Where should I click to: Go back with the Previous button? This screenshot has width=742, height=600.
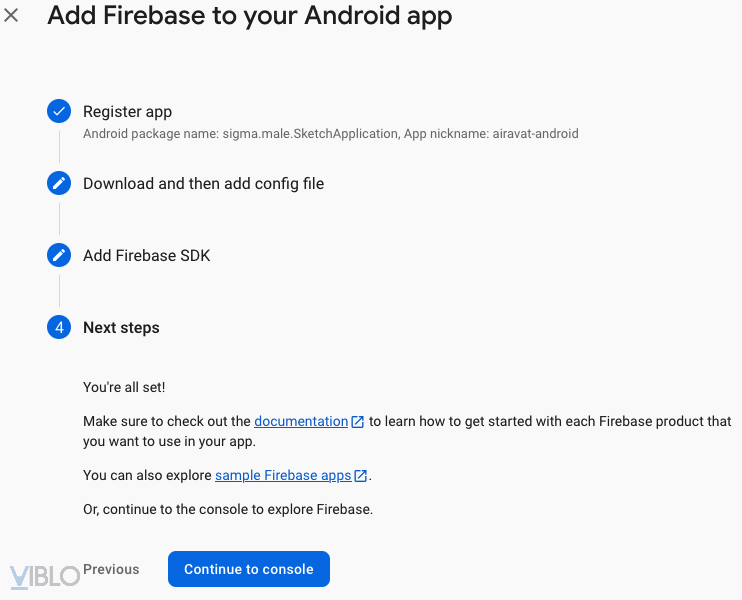pyautogui.click(x=111, y=569)
